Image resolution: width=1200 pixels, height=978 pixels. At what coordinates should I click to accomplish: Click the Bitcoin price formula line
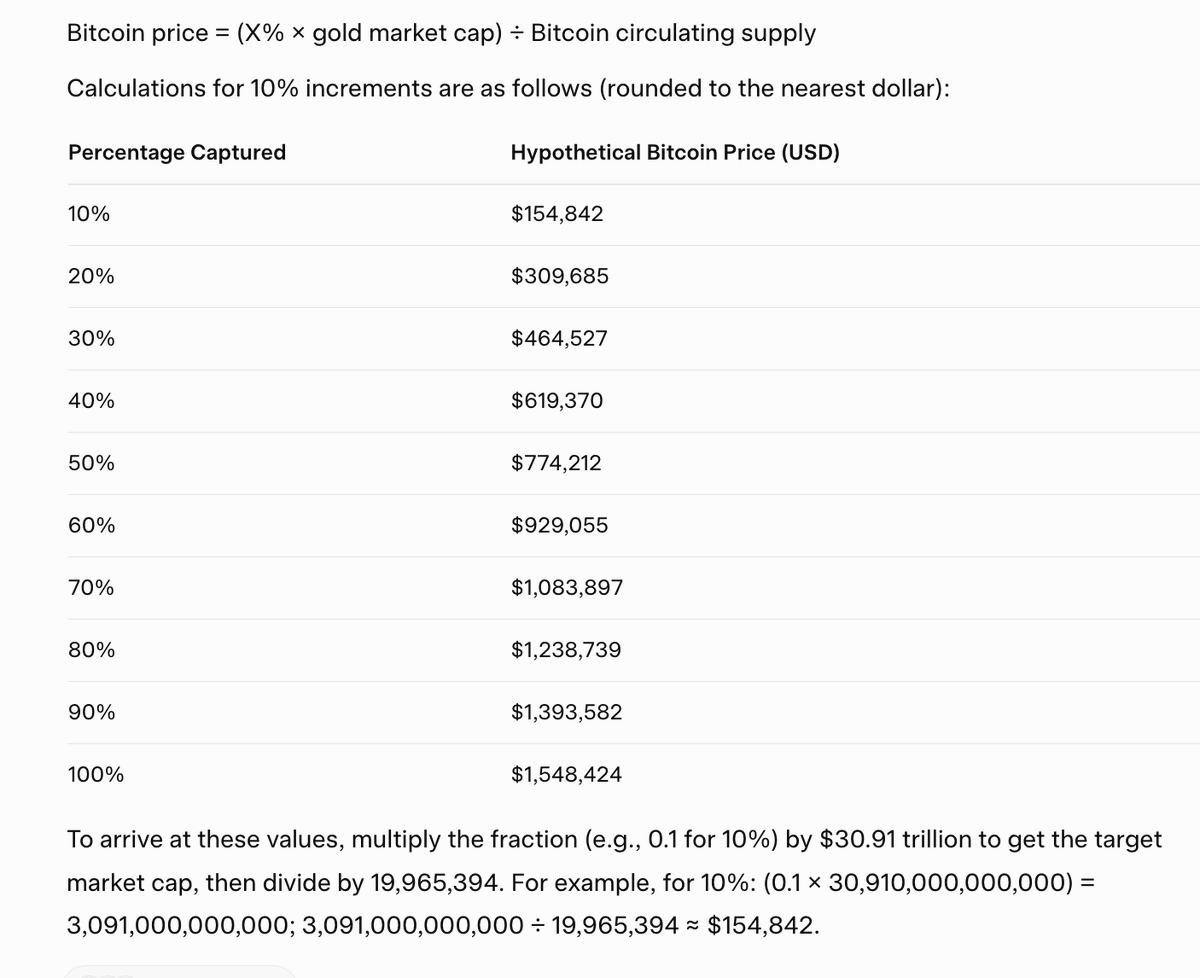pos(441,33)
